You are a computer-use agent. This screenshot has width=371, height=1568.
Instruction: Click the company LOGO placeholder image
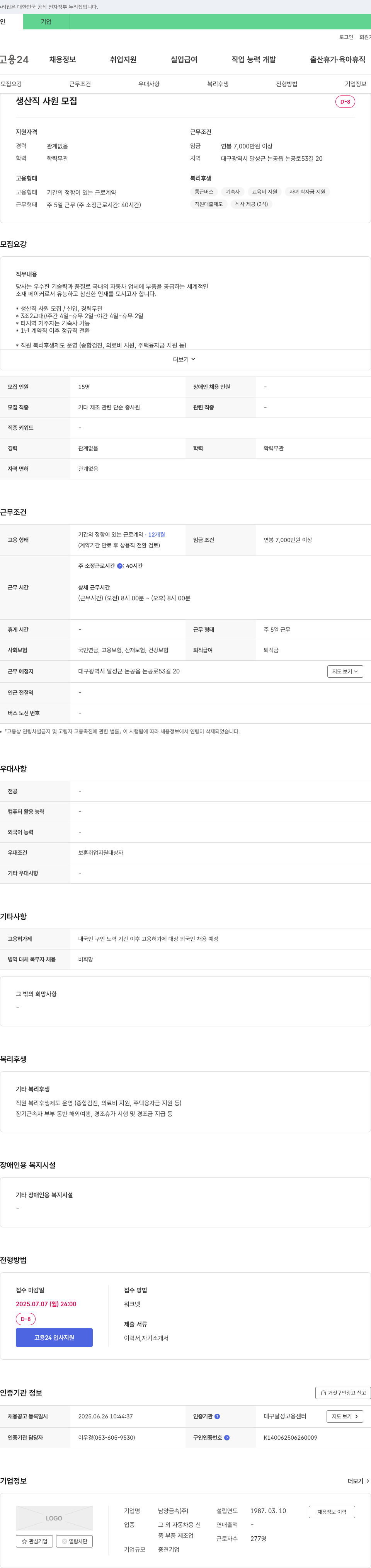(54, 1518)
